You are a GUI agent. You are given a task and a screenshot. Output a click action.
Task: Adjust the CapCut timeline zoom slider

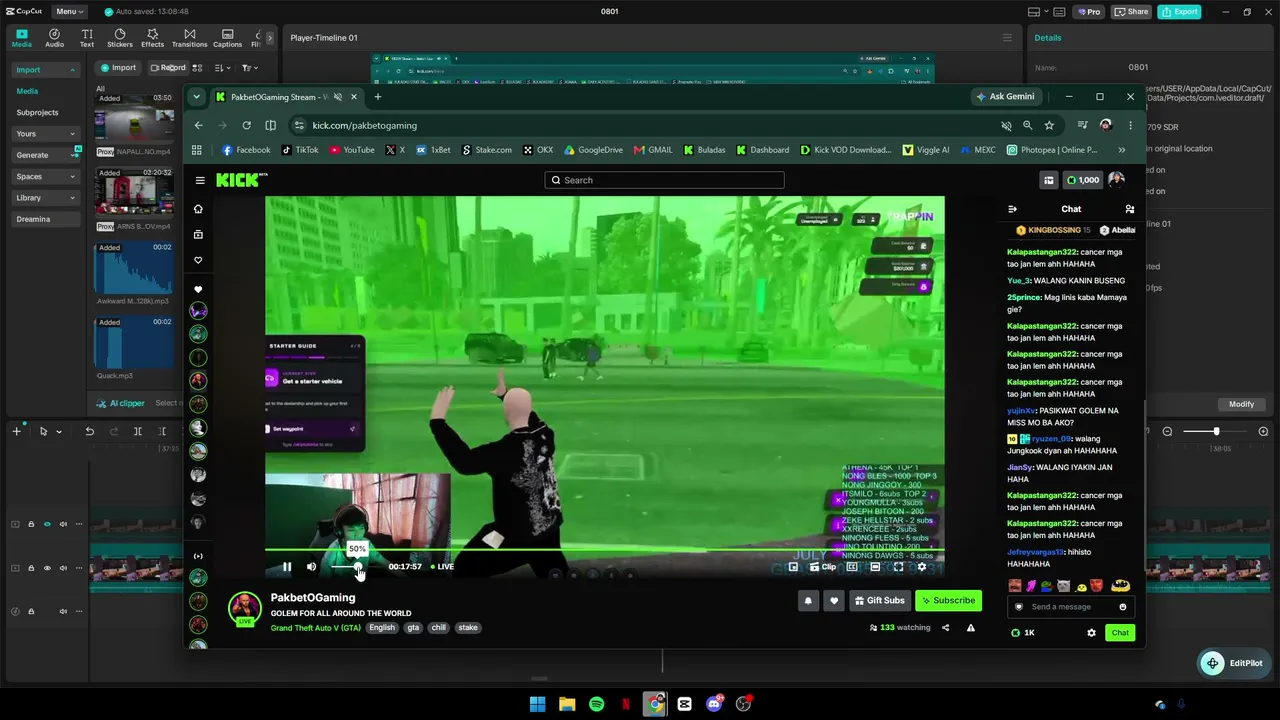pos(1215,431)
